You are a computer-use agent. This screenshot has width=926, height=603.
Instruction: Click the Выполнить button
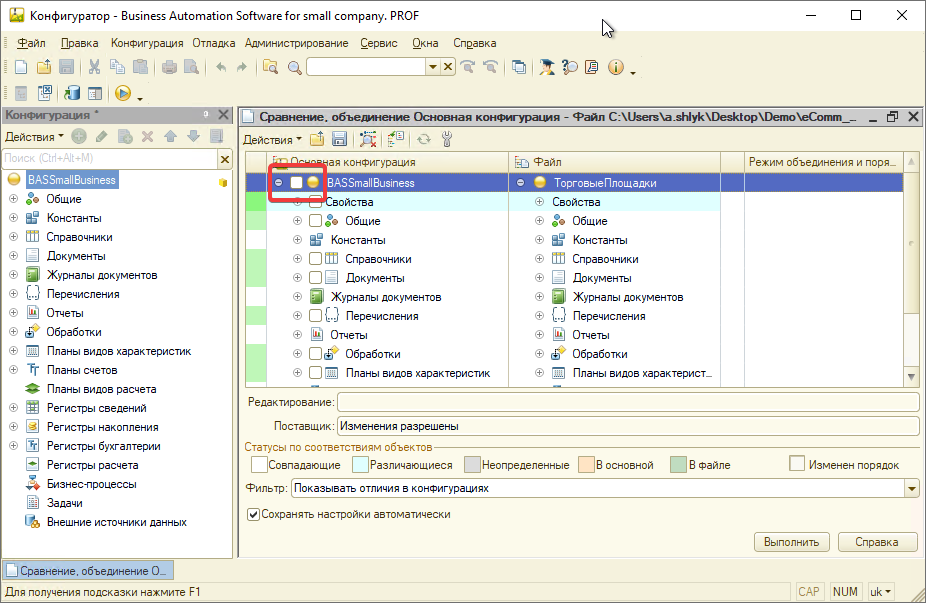(x=791, y=542)
